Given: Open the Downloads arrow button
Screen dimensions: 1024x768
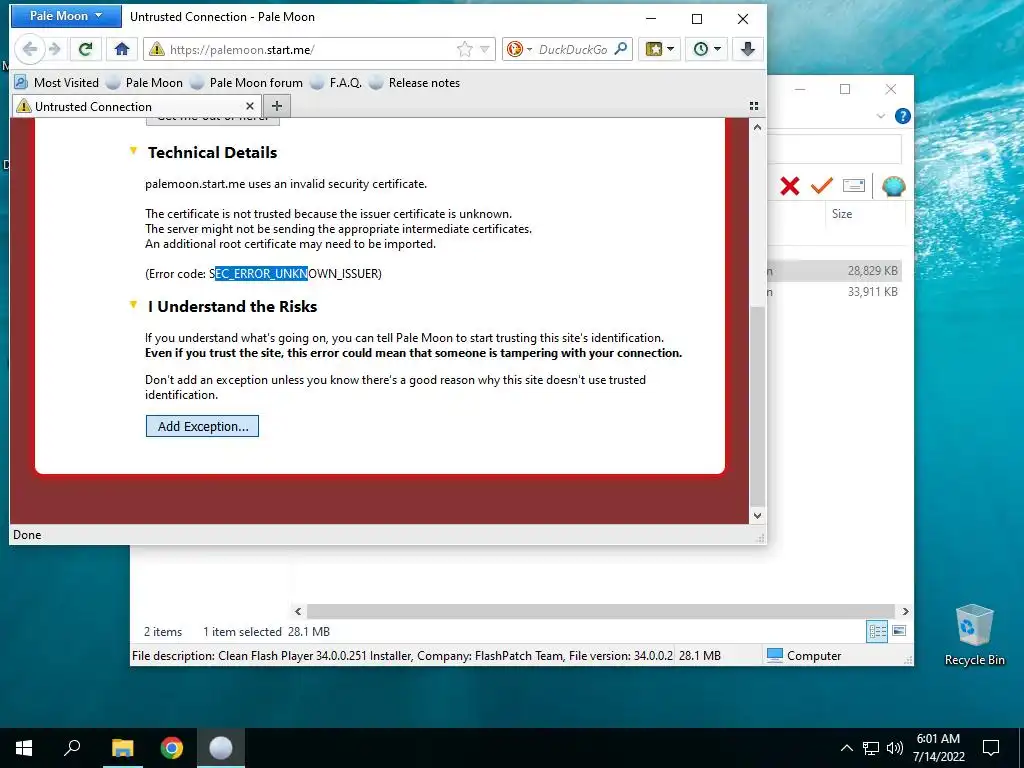Looking at the screenshot, I should pos(748,49).
